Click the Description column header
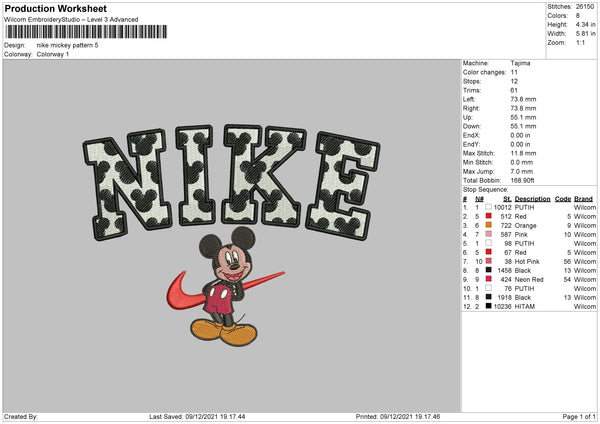Image resolution: width=600 pixels, height=424 pixels. click(532, 198)
